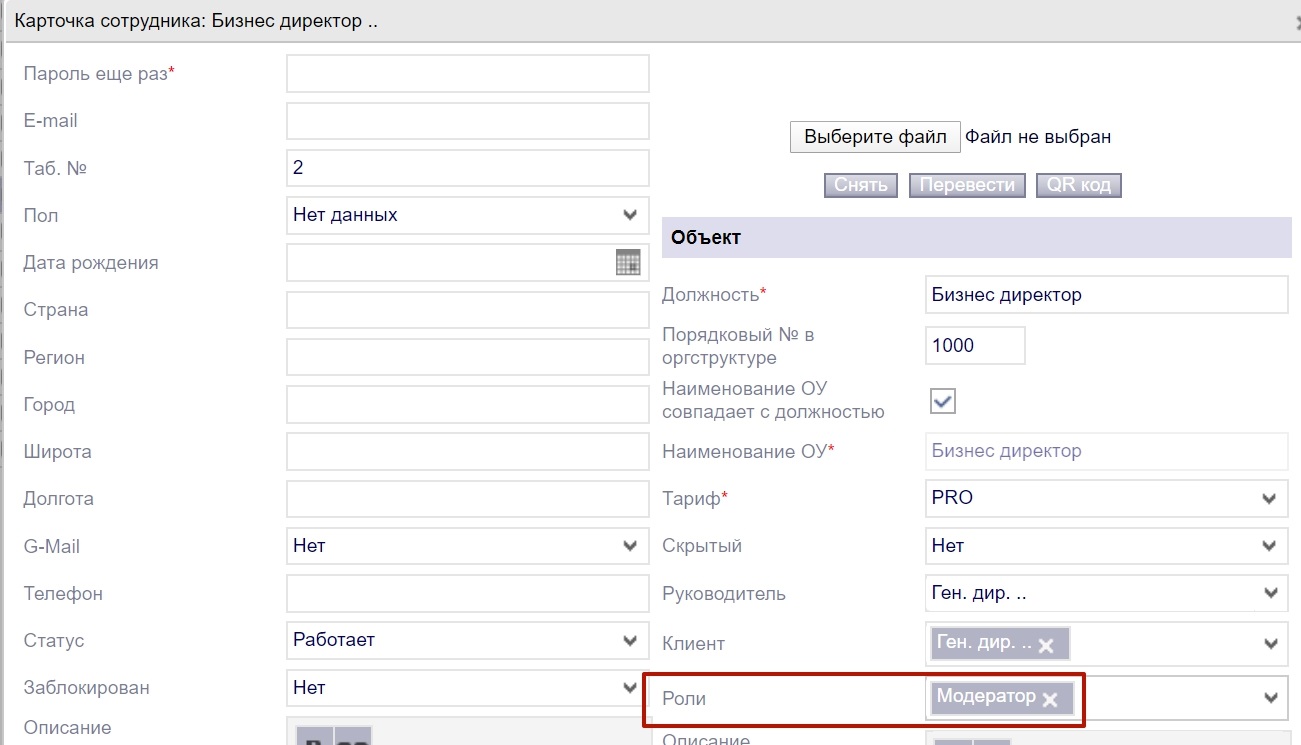
Task: Open the QR код button
Action: (1078, 185)
